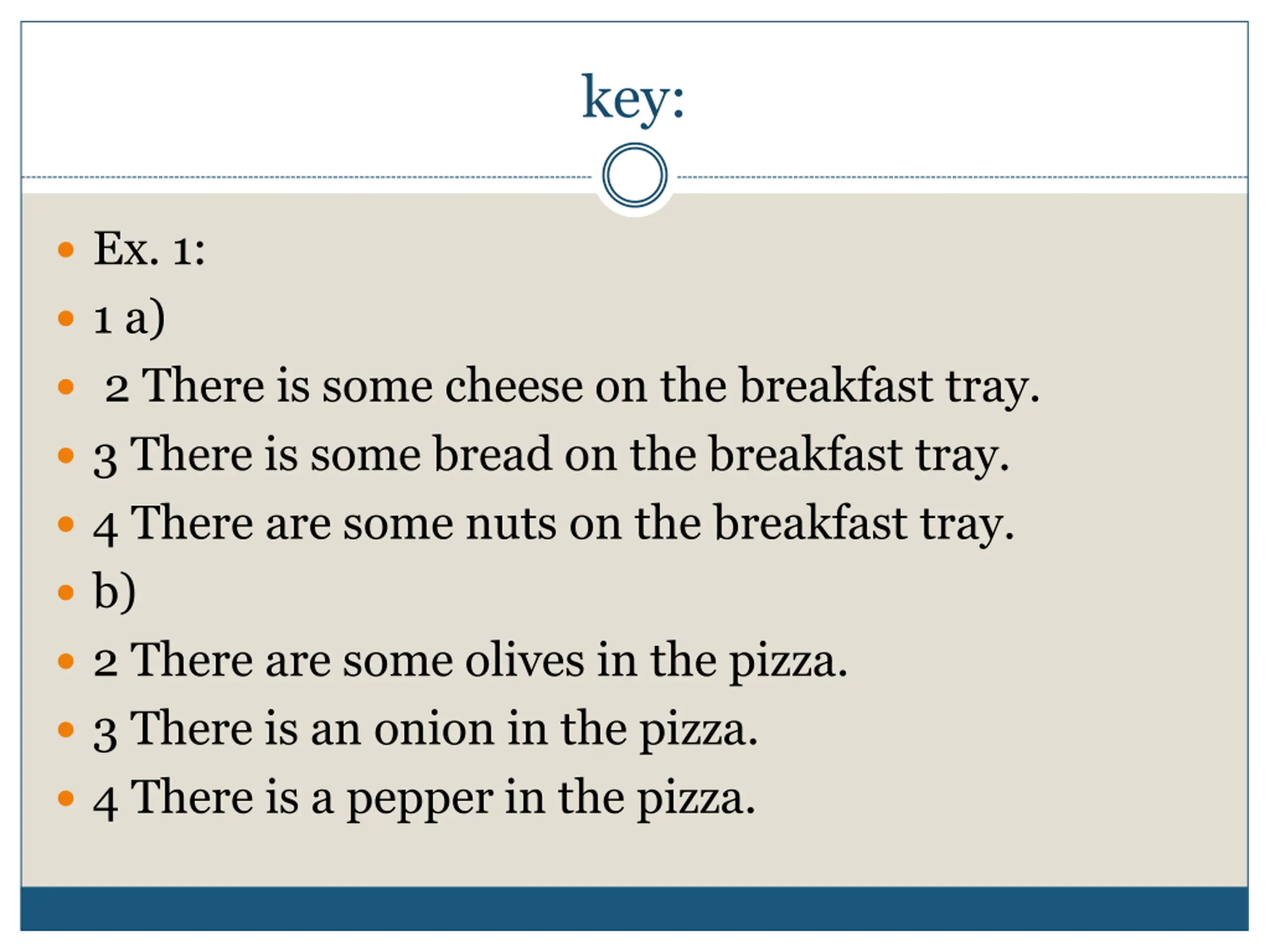Click the orange bullet beside 'b)'

tap(66, 593)
